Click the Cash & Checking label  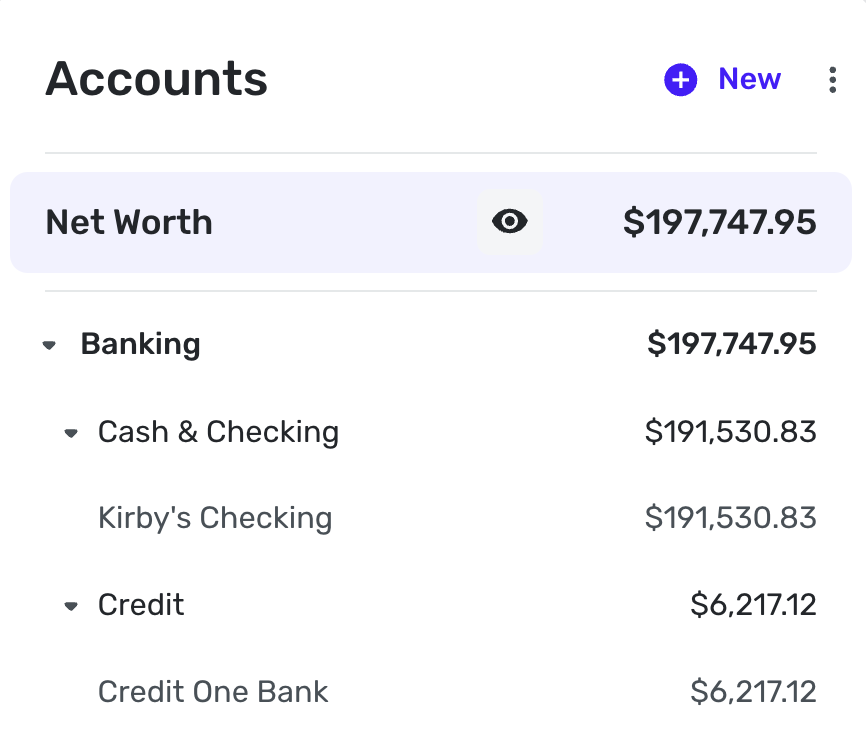pos(218,432)
